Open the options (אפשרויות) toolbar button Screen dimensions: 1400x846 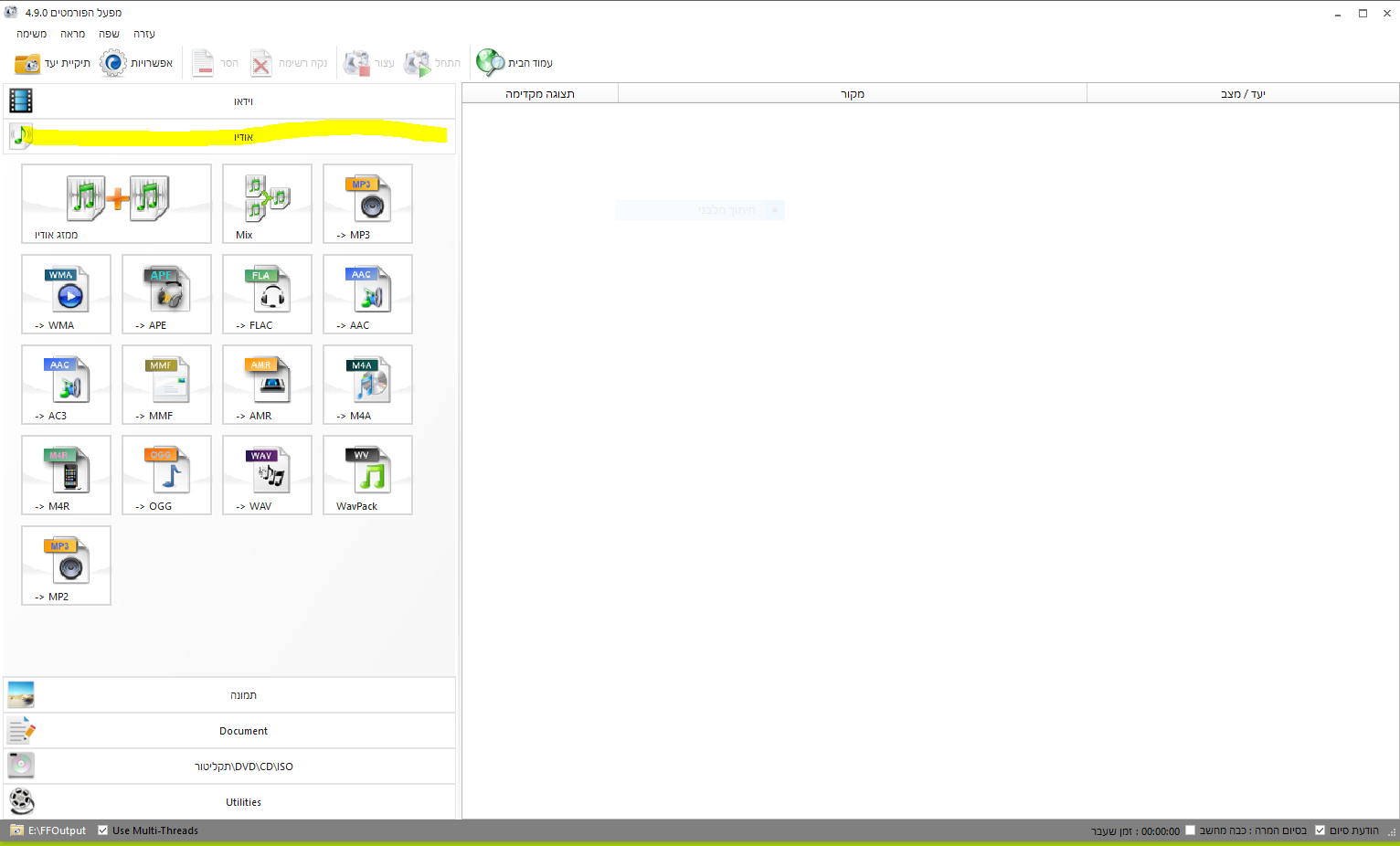(x=136, y=63)
